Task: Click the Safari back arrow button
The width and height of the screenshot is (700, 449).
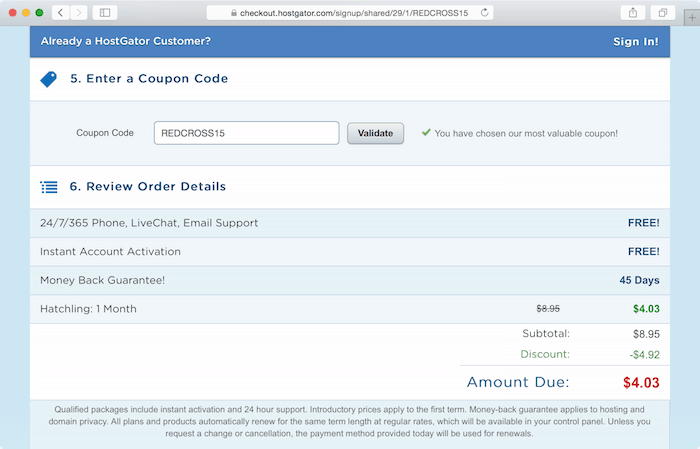Action: tap(61, 12)
